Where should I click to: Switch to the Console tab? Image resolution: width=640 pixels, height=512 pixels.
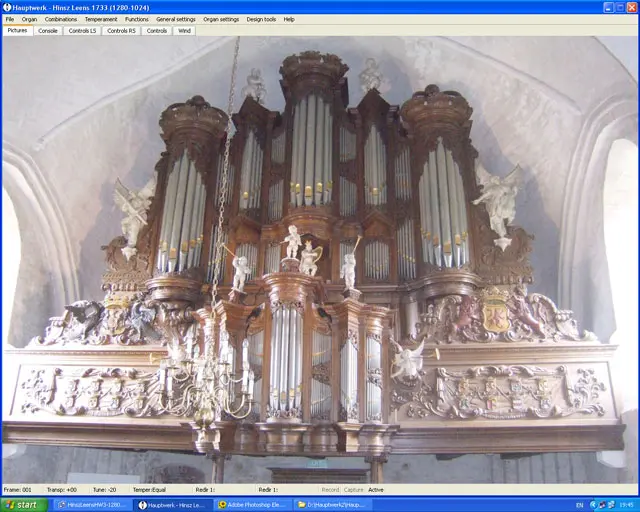(x=48, y=31)
